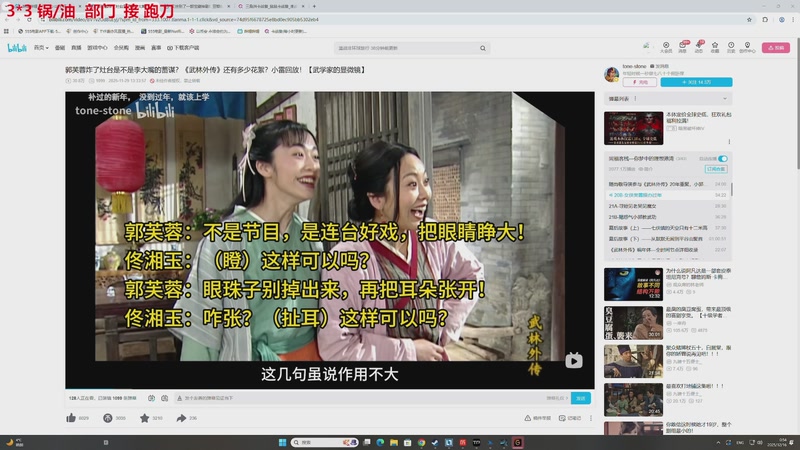Open File Explorer from taskbar
The width and height of the screenshot is (800, 450).
[394, 442]
